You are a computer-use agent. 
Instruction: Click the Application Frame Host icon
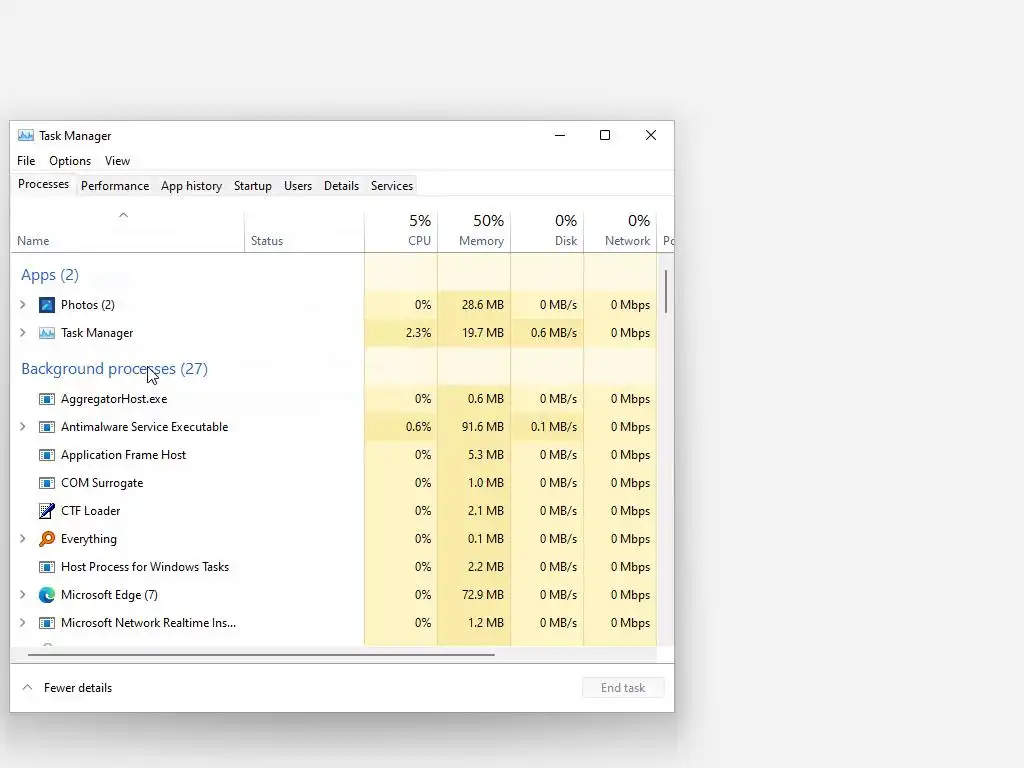pos(46,455)
